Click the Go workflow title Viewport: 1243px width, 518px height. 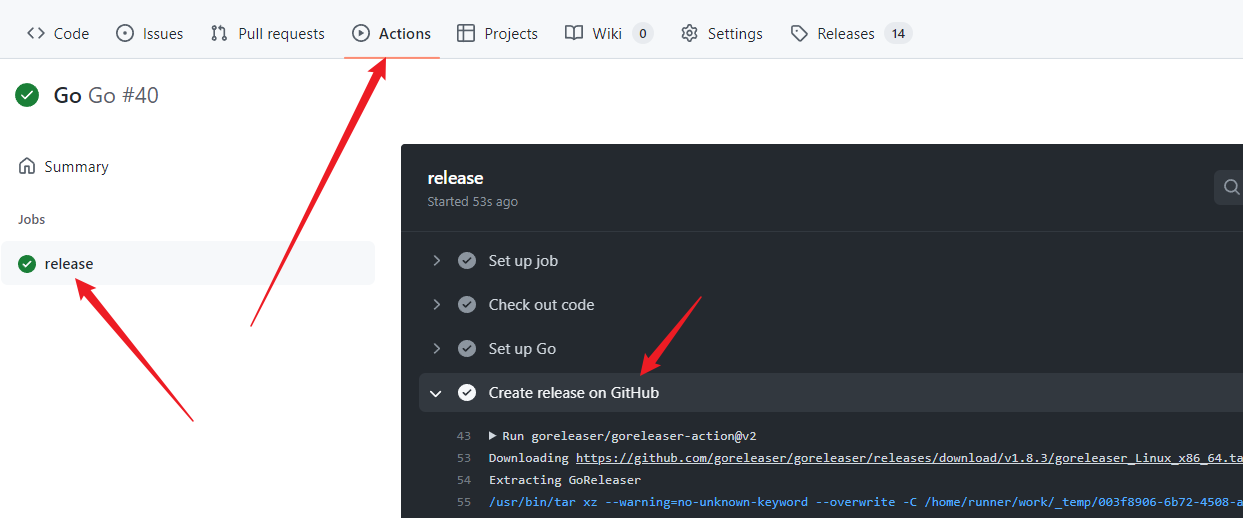coord(68,95)
